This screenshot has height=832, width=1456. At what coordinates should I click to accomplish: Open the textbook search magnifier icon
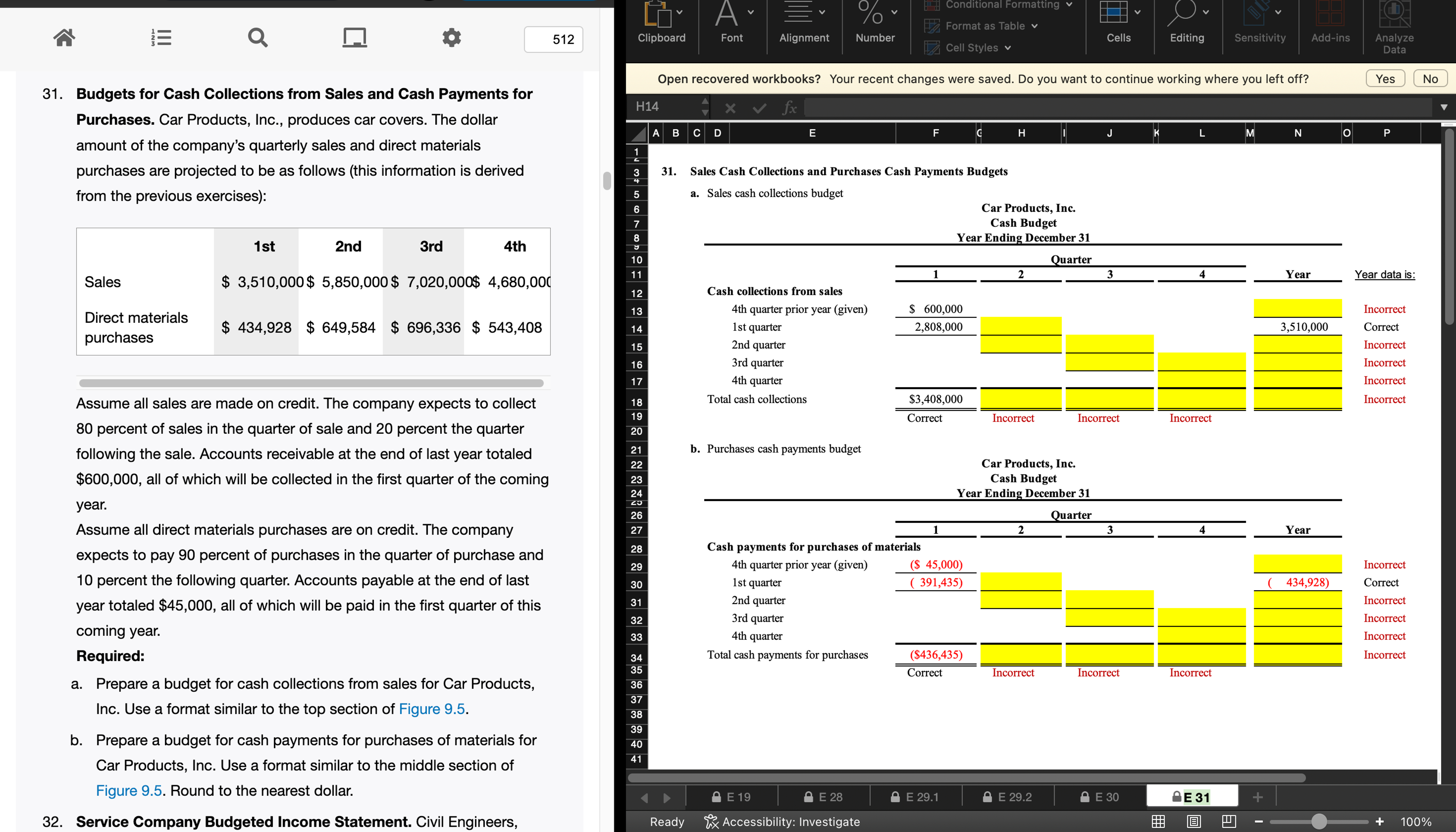coord(258,38)
